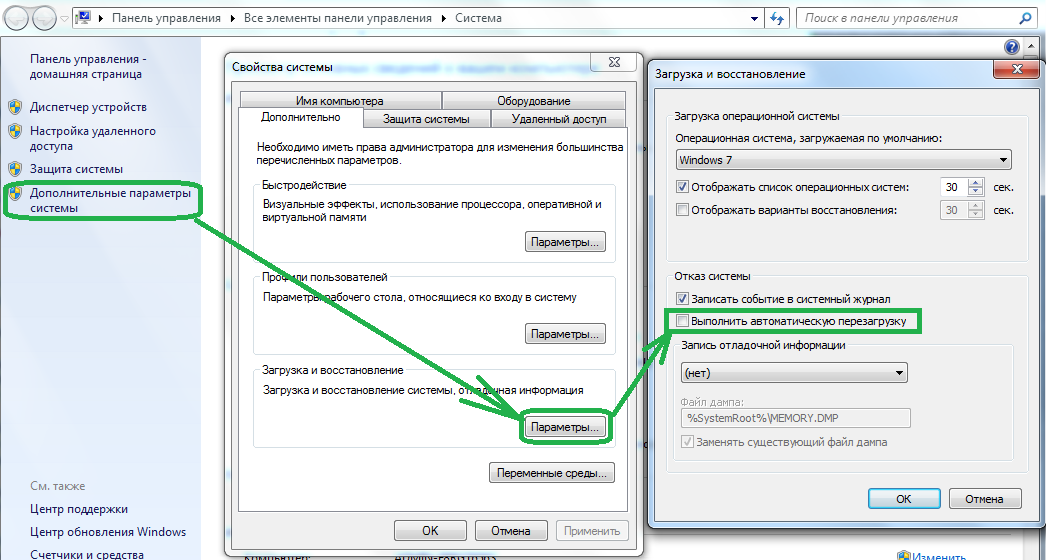
Task: Toggle Записать событие в системный журнал checkbox
Action: point(682,299)
